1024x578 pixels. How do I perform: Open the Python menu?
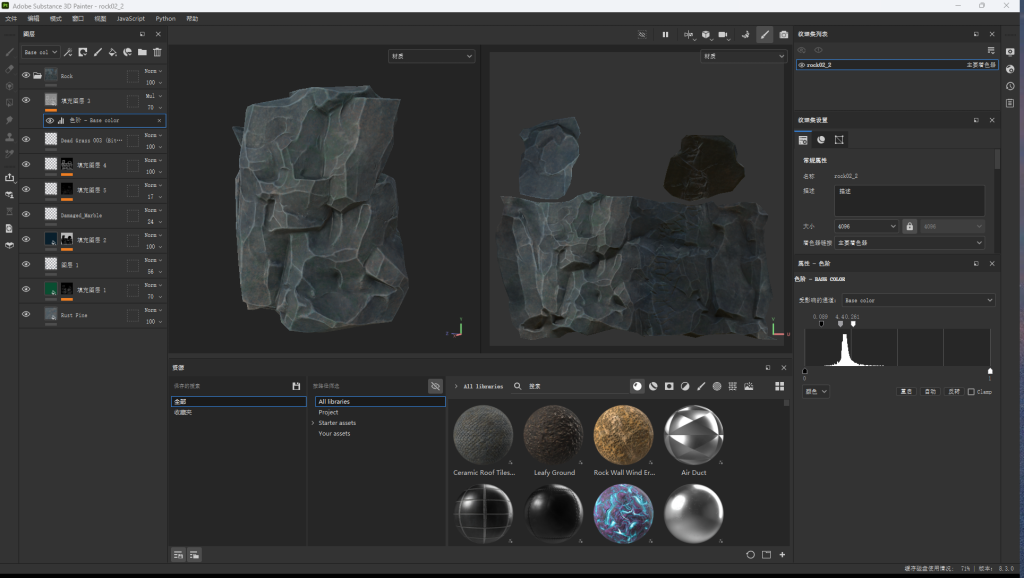pyautogui.click(x=165, y=18)
